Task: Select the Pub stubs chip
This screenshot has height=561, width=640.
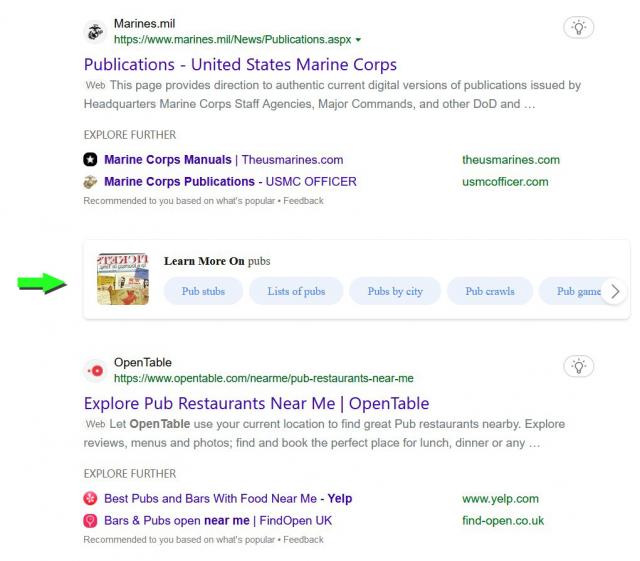Action: click(x=203, y=291)
